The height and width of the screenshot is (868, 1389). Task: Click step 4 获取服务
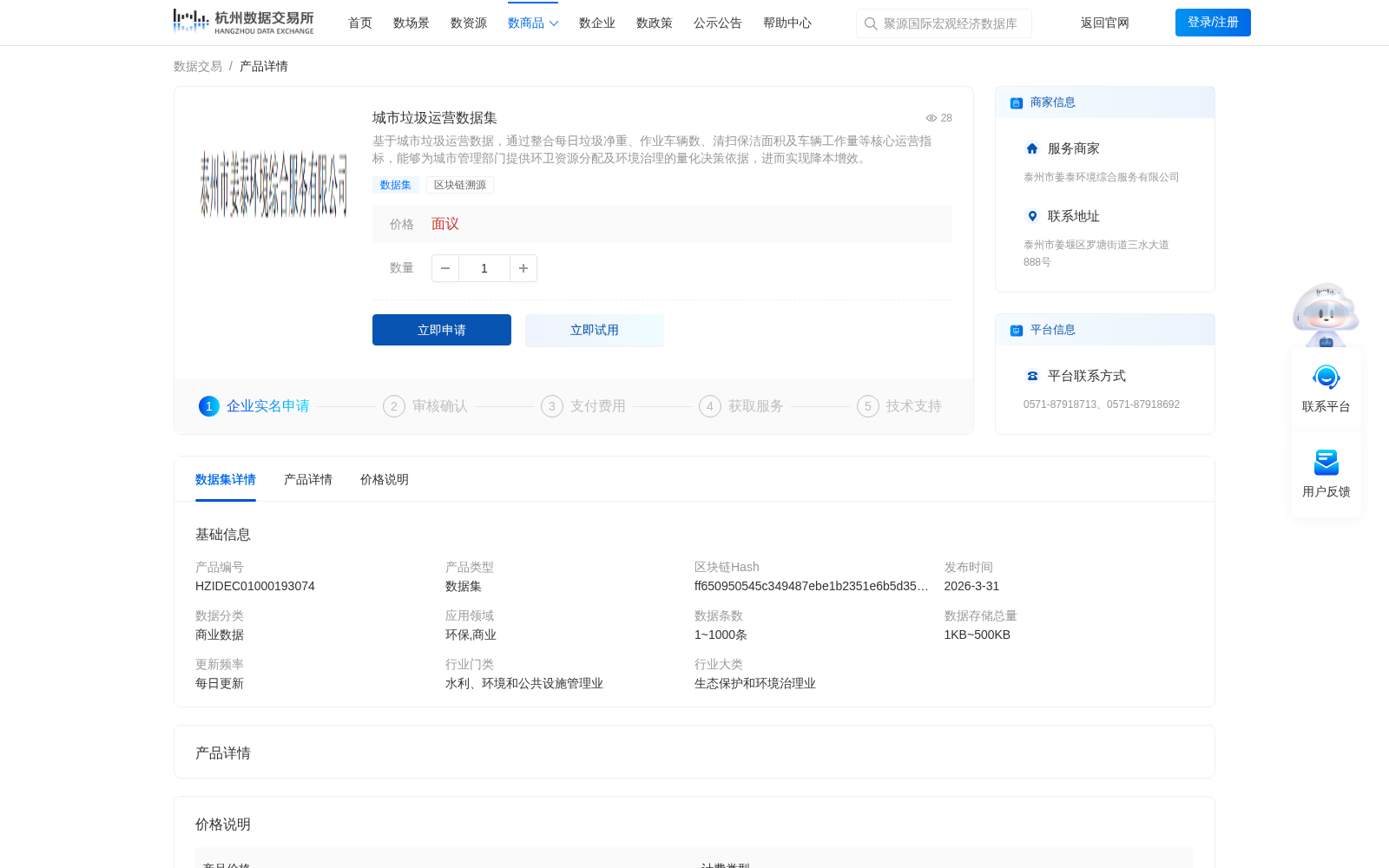pos(741,406)
